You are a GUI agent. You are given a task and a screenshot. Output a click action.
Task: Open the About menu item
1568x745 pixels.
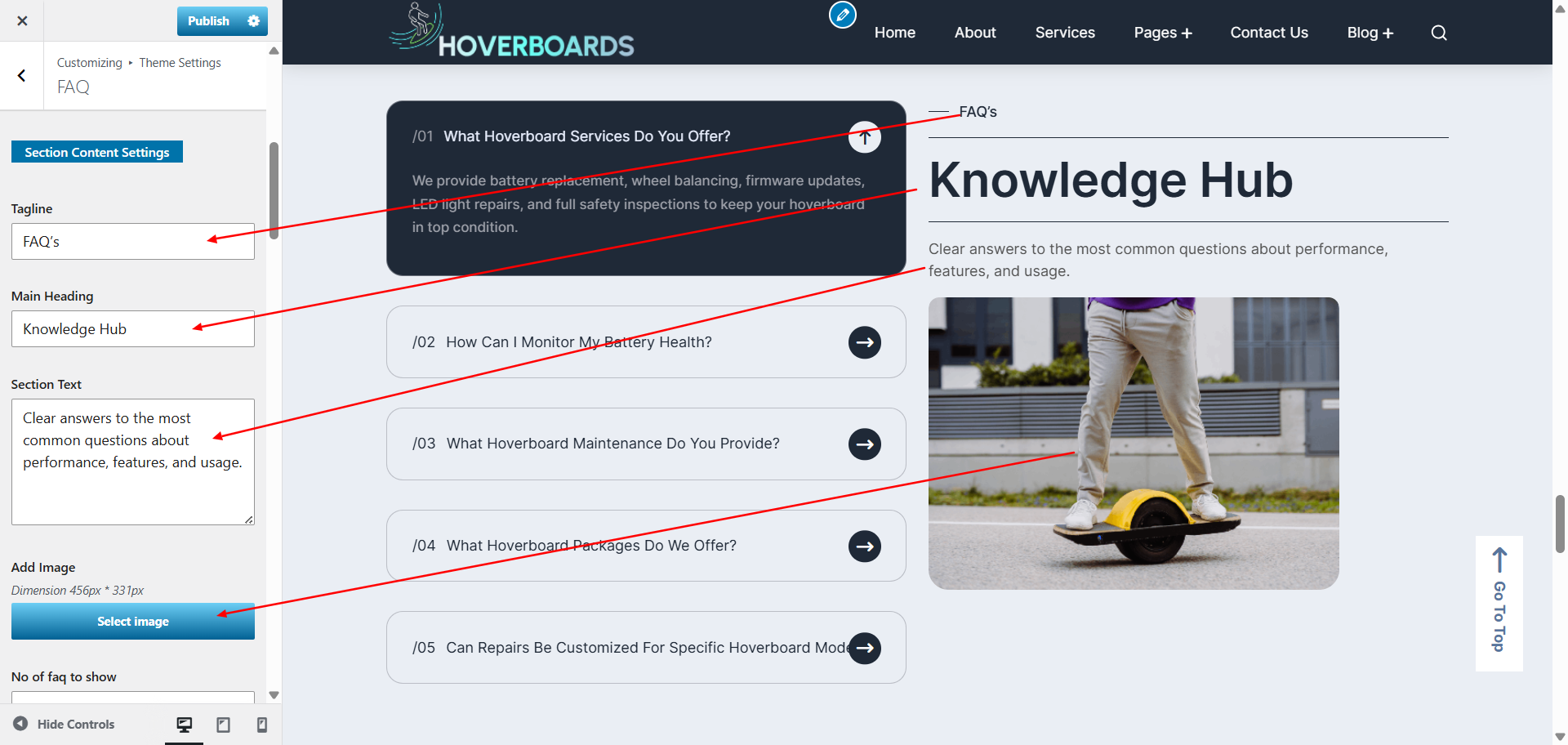coord(975,33)
